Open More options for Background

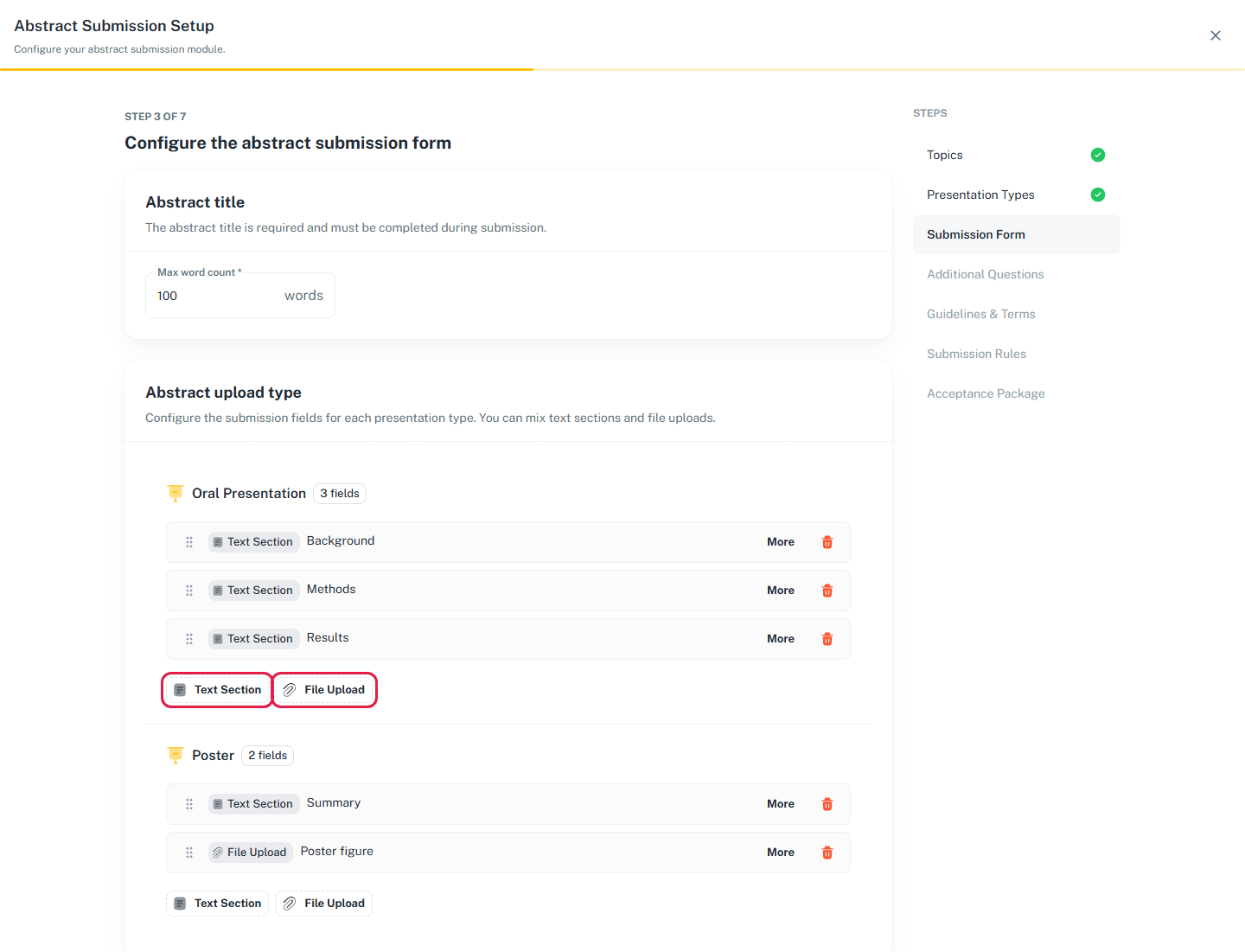(781, 542)
